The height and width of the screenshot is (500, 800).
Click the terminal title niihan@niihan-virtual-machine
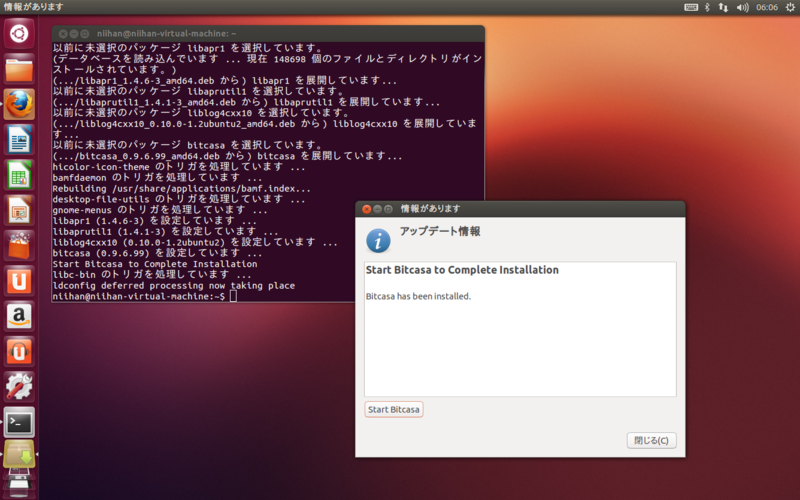(x=166, y=34)
